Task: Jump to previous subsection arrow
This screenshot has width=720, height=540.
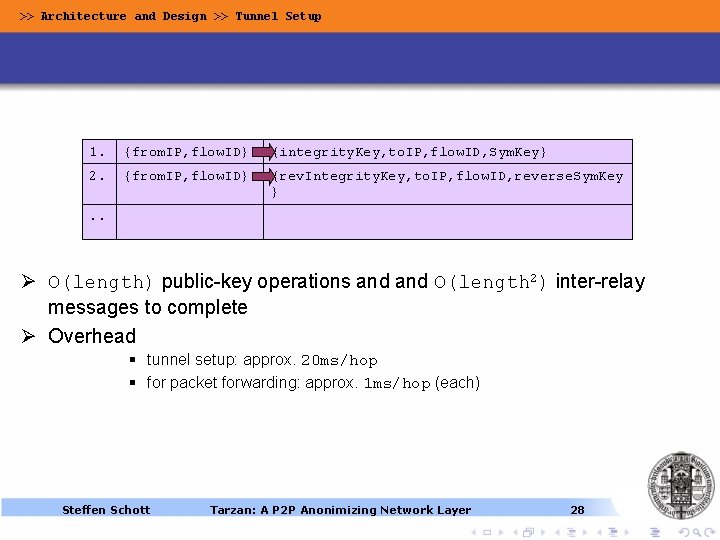Action: click(x=557, y=533)
